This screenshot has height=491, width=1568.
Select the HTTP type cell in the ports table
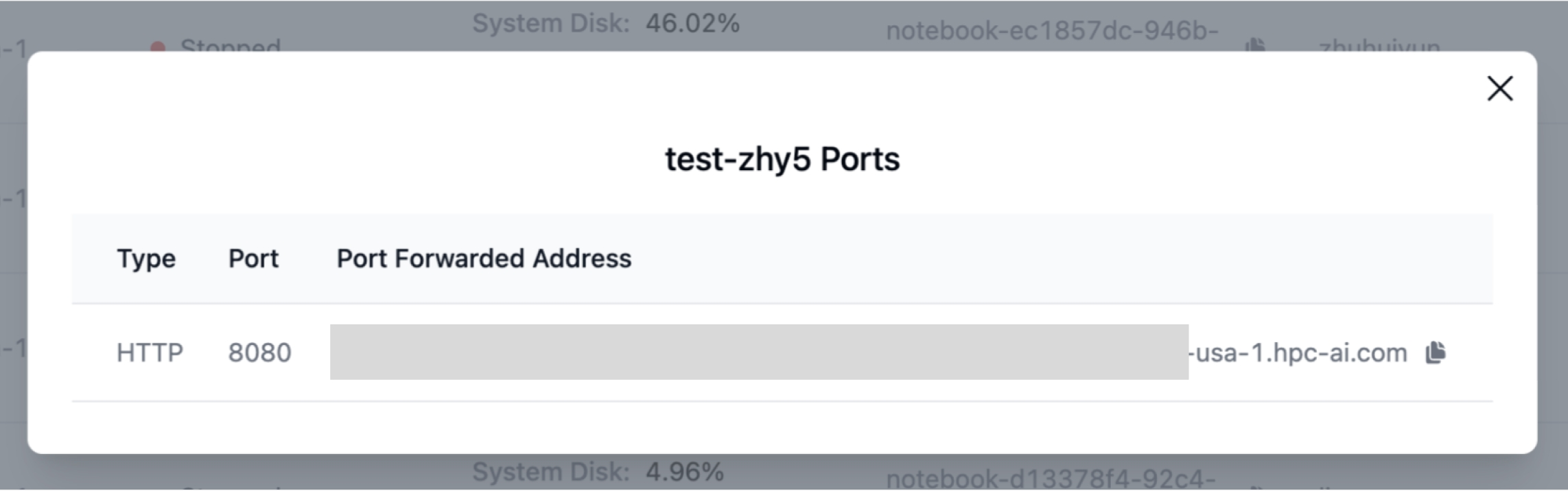point(150,352)
